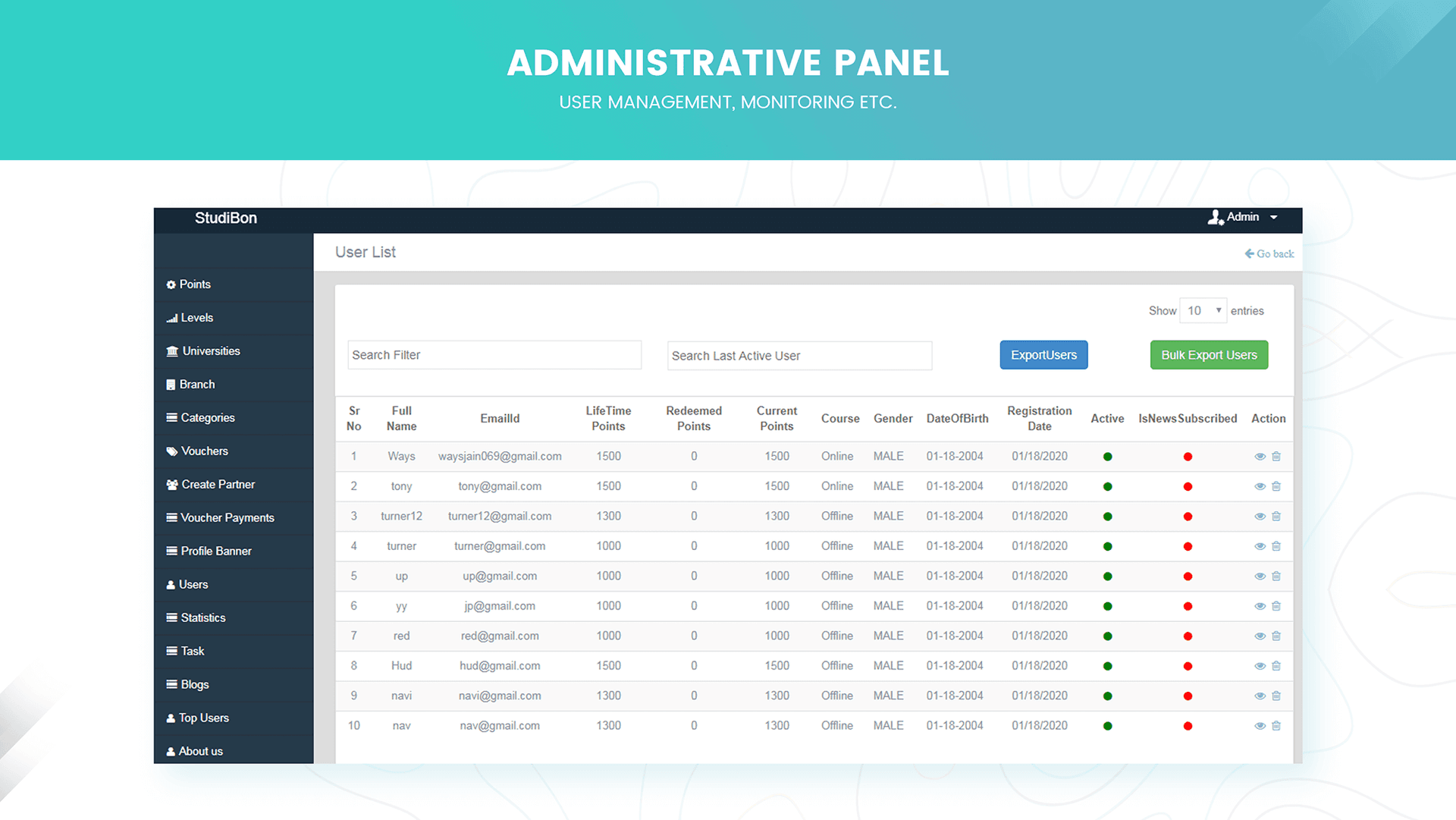Screen dimensions: 1456x820
Task: Toggle Active green dot for turner12
Action: [1108, 517]
